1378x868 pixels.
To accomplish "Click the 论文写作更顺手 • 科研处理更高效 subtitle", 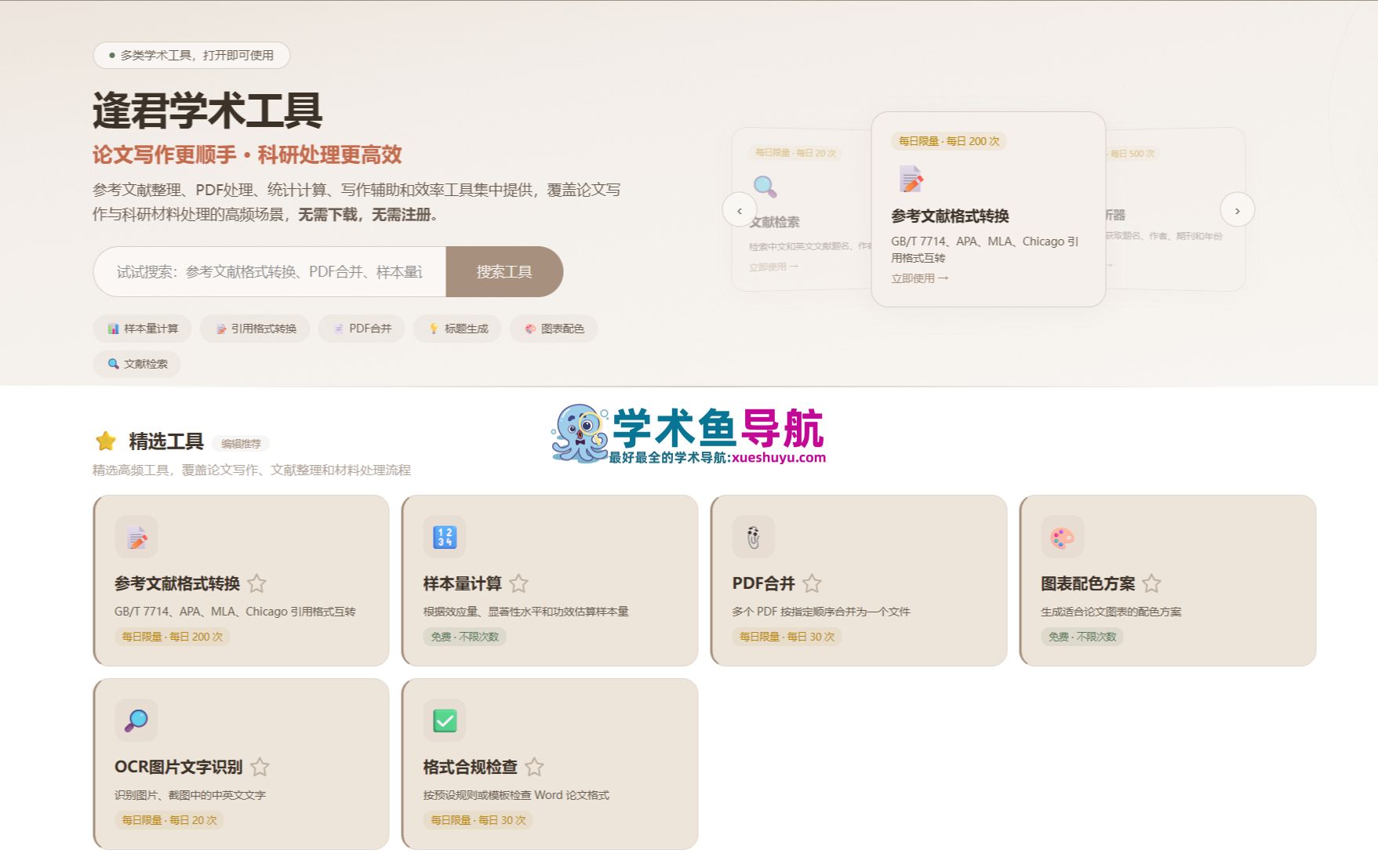I will point(247,154).
